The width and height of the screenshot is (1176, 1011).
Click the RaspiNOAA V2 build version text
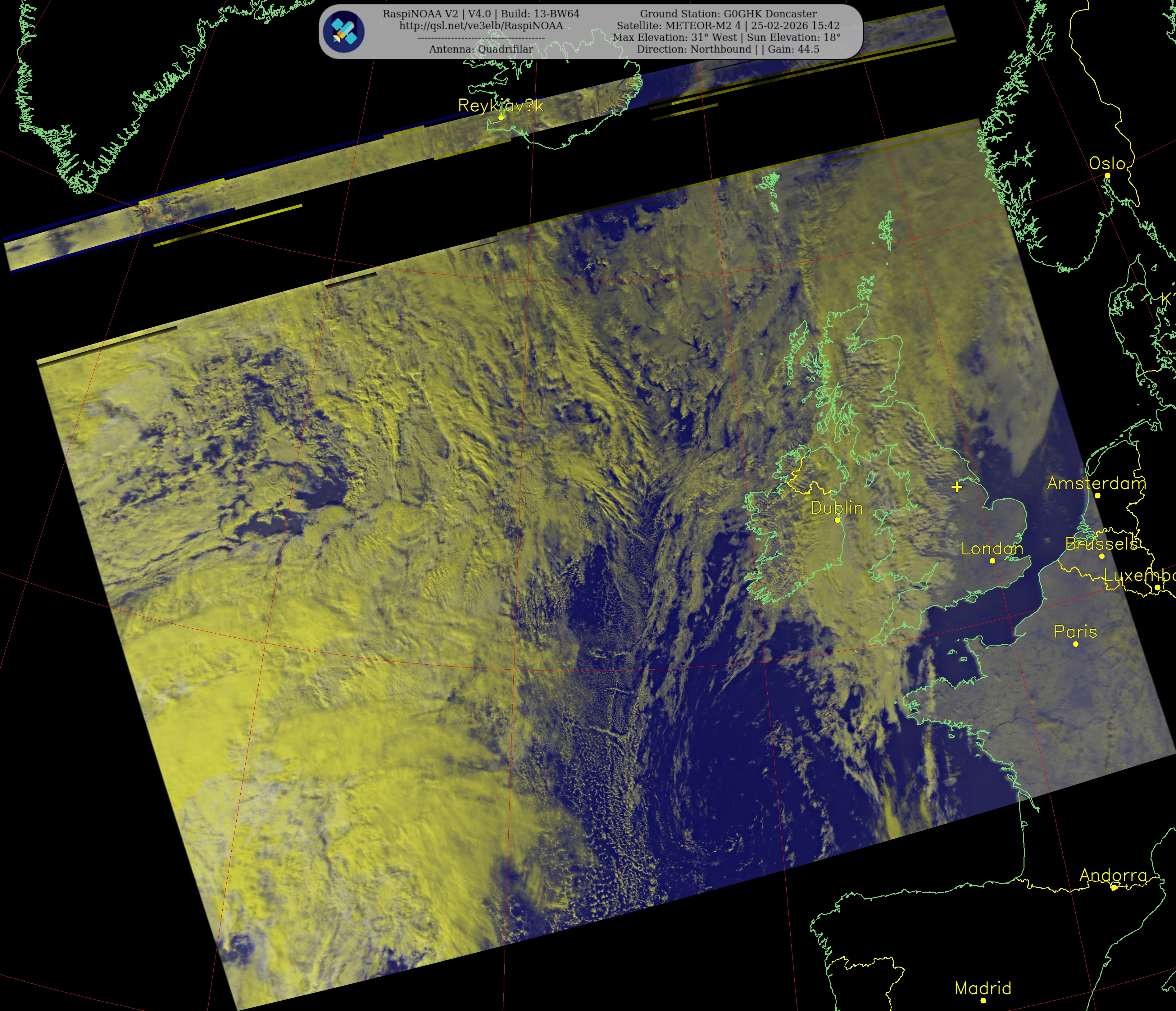pos(481,14)
